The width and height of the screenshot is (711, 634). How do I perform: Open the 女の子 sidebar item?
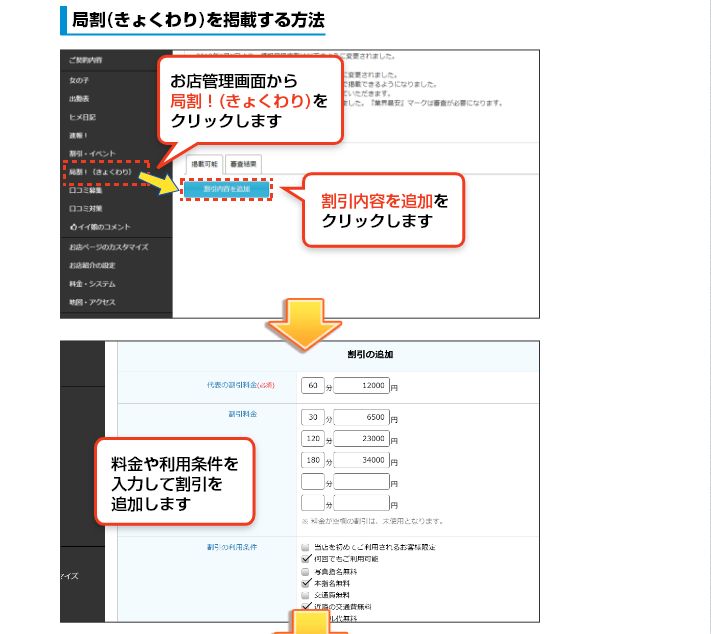pyautogui.click(x=79, y=80)
